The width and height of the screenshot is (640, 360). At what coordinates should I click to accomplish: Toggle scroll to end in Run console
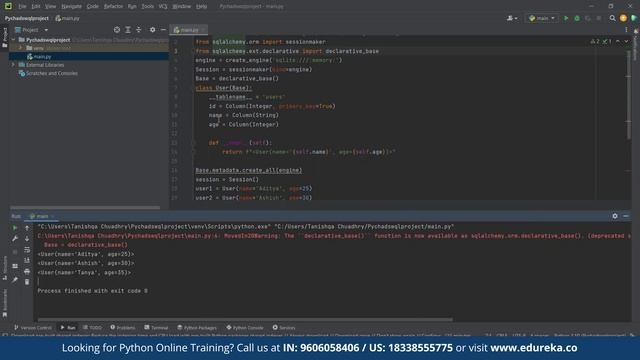pyautogui.click(x=27, y=260)
